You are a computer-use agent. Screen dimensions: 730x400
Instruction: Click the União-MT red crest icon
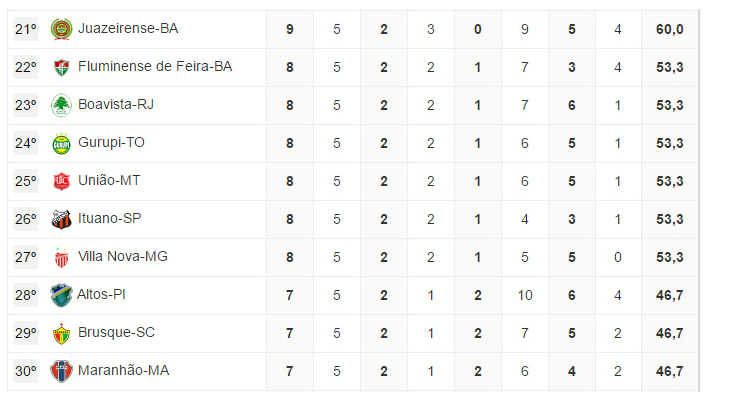click(x=61, y=181)
